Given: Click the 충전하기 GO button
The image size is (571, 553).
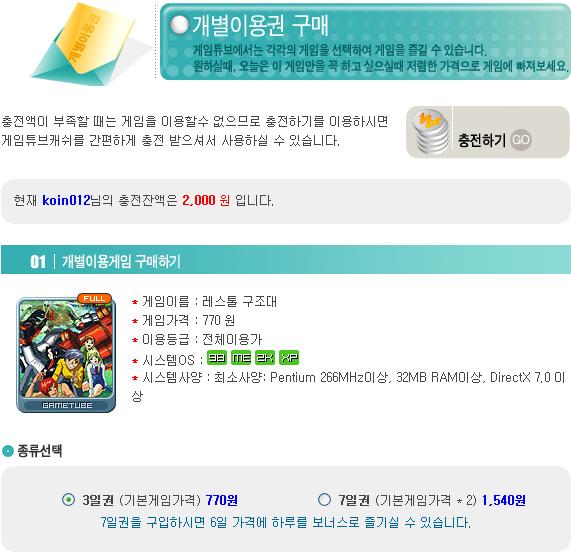Looking at the screenshot, I should coord(488,132).
